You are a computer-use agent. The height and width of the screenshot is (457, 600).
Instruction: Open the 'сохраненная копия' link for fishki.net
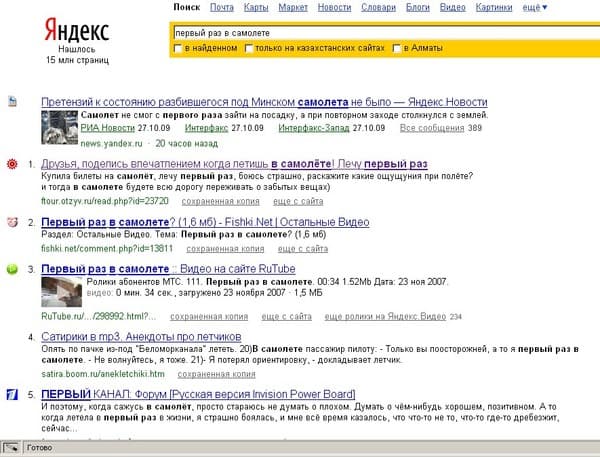225,249
